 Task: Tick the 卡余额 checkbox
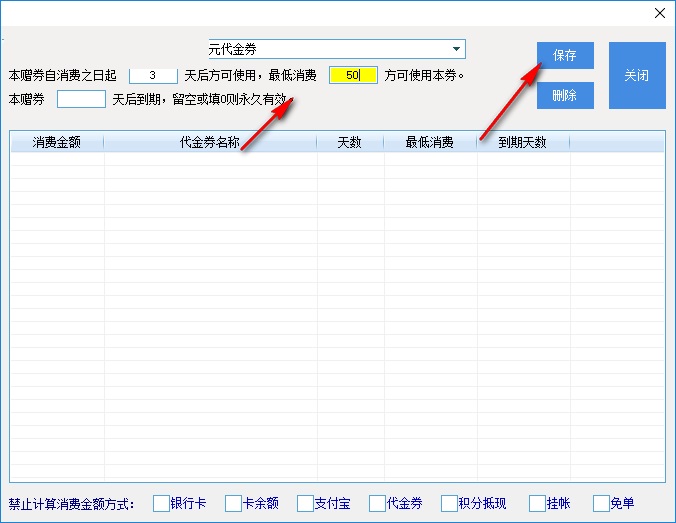click(233, 503)
